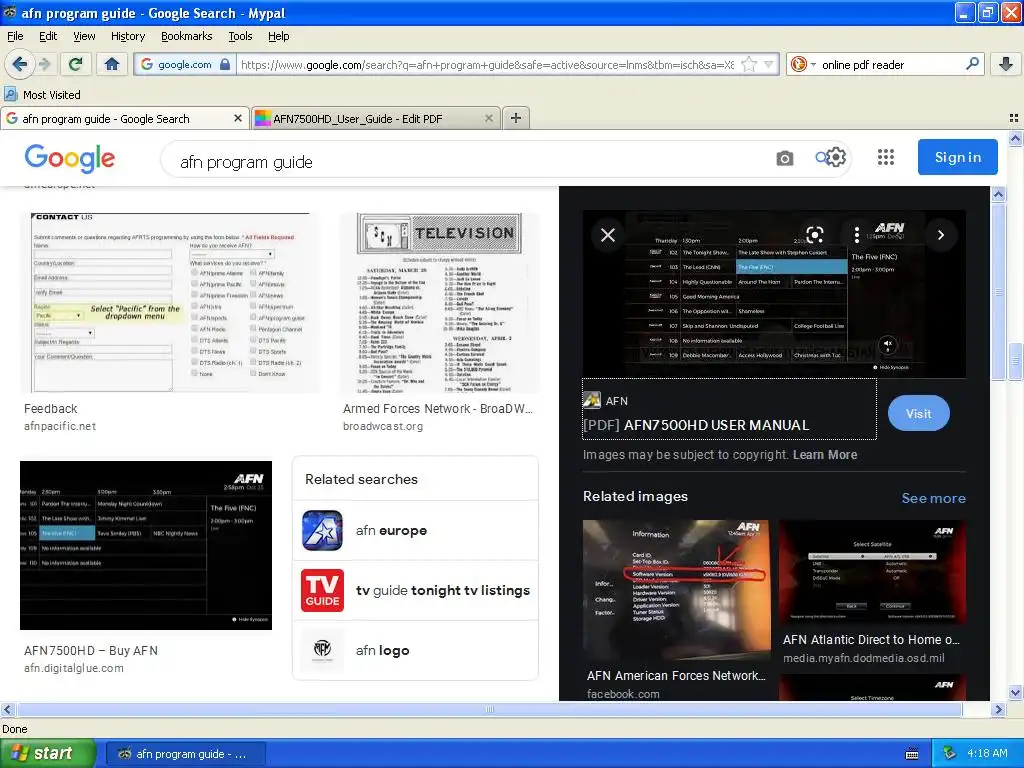The image size is (1024, 768).
Task: Open the Learn More copyright link
Action: pyautogui.click(x=825, y=455)
